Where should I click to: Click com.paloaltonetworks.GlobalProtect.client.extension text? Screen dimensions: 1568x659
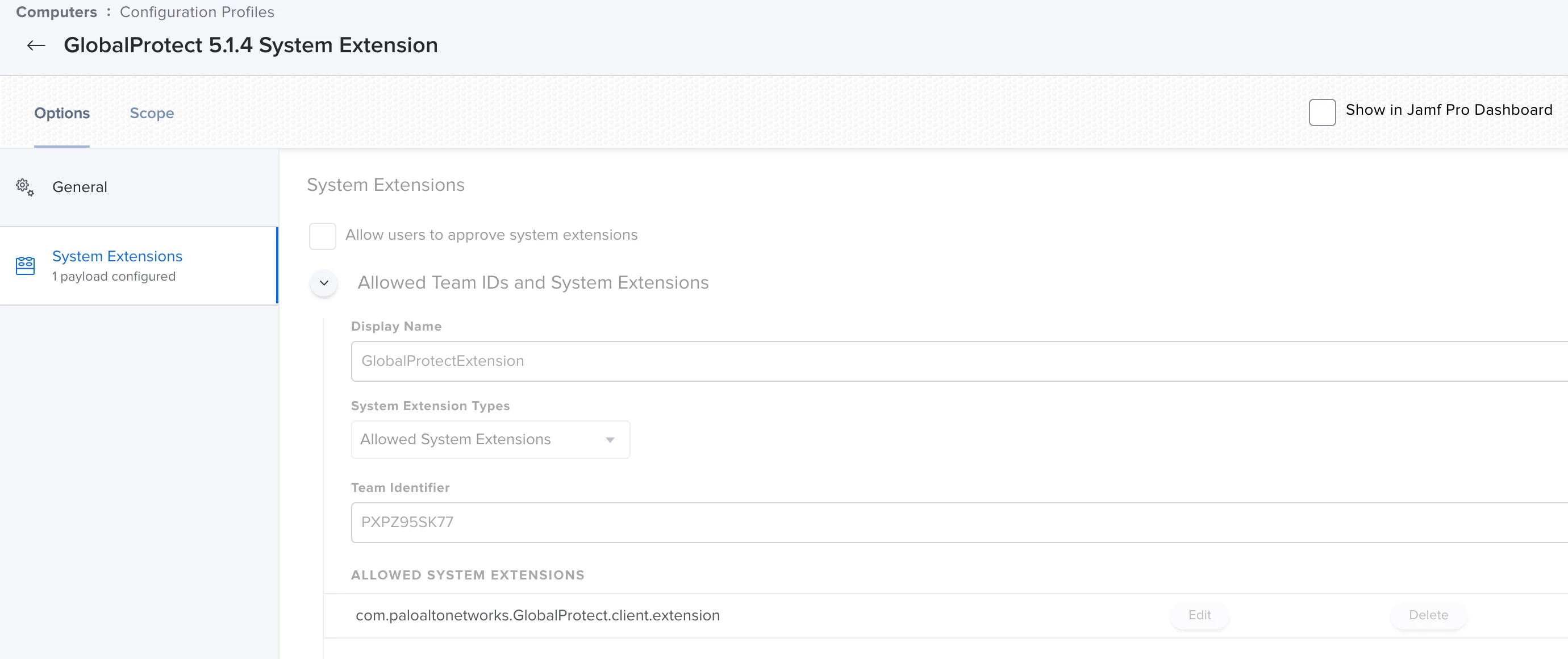tap(537, 615)
